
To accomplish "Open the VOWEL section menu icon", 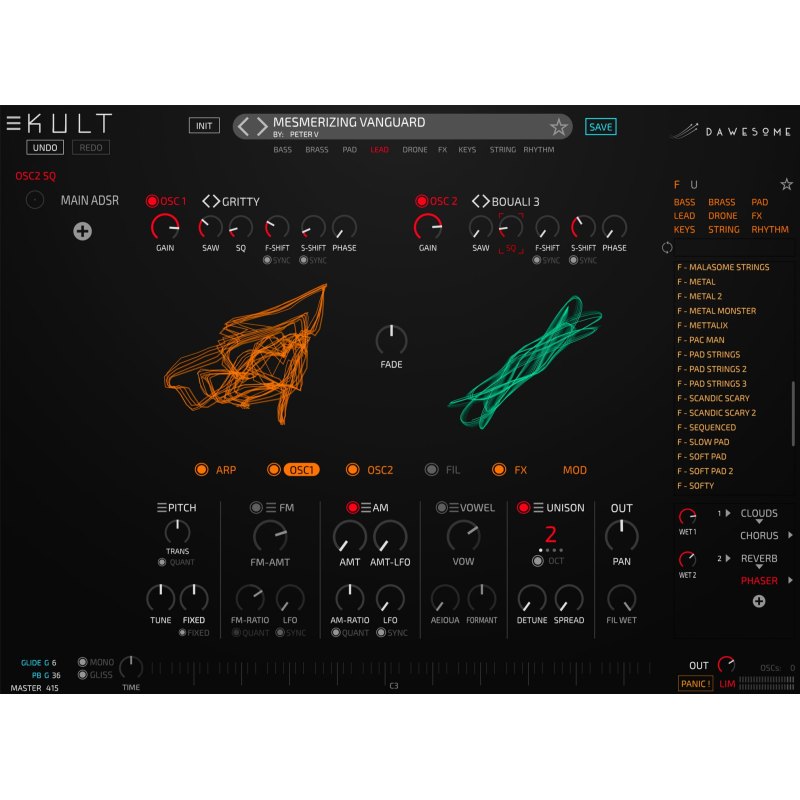I will click(x=454, y=508).
